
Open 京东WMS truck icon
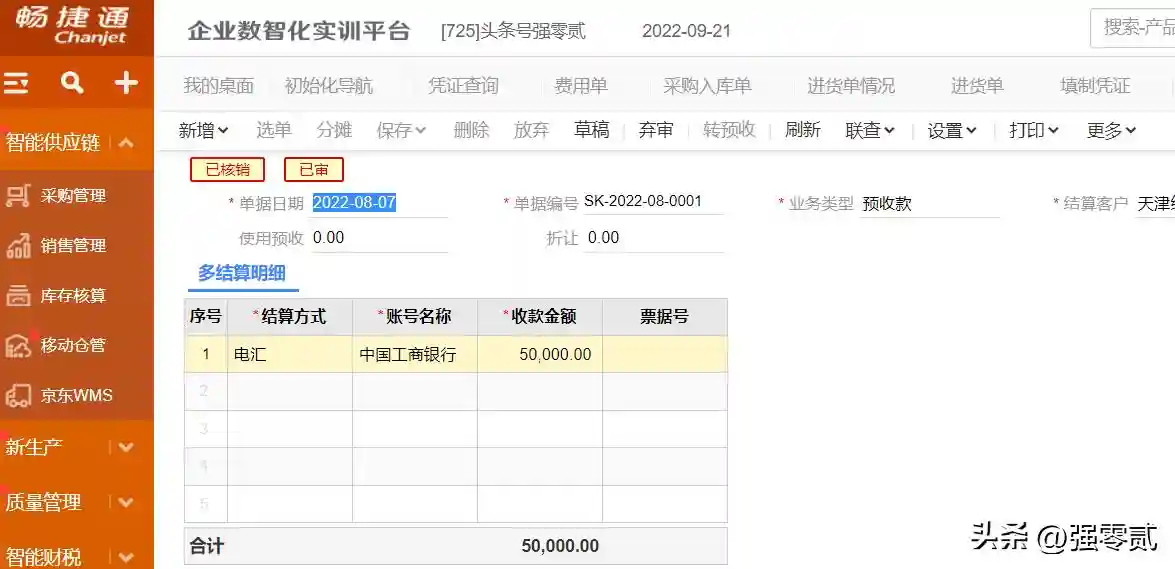coord(18,396)
